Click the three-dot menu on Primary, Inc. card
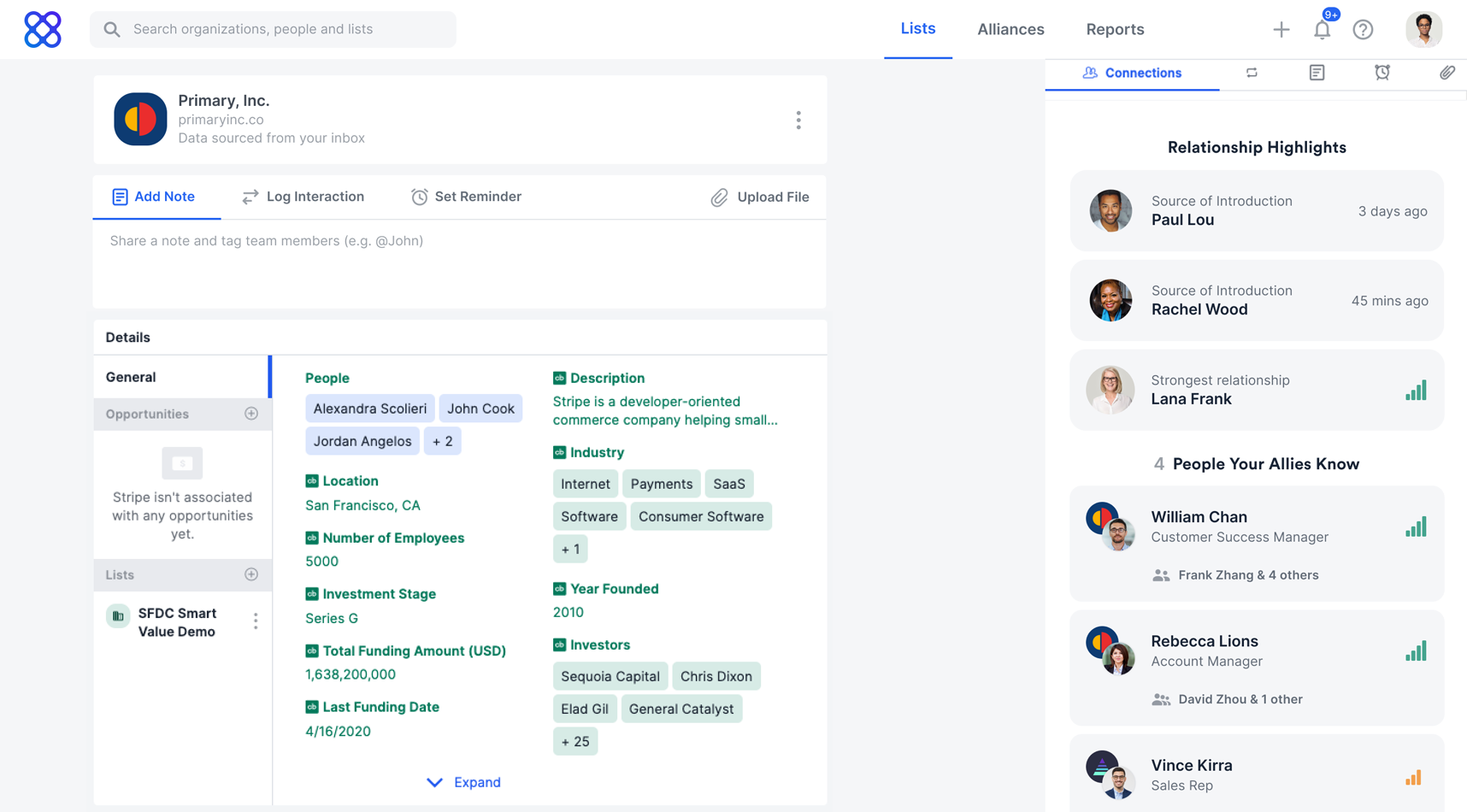 [x=798, y=120]
